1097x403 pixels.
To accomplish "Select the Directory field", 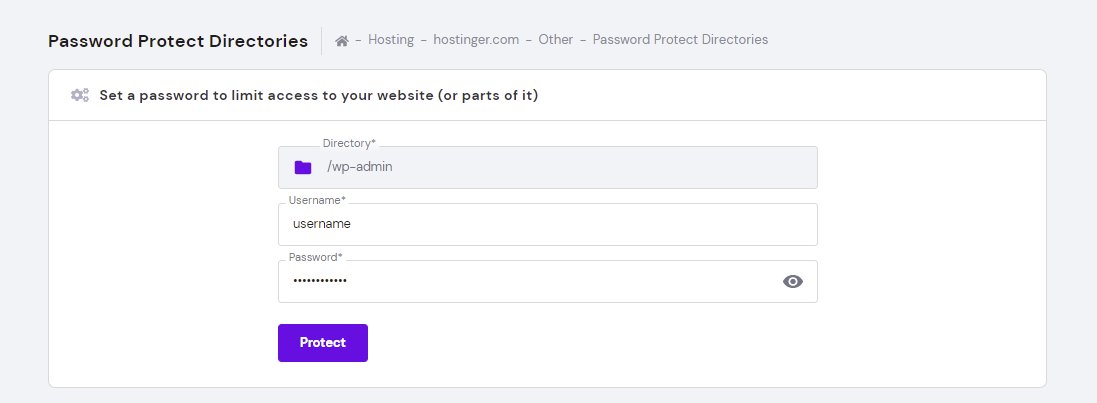I will click(547, 167).
